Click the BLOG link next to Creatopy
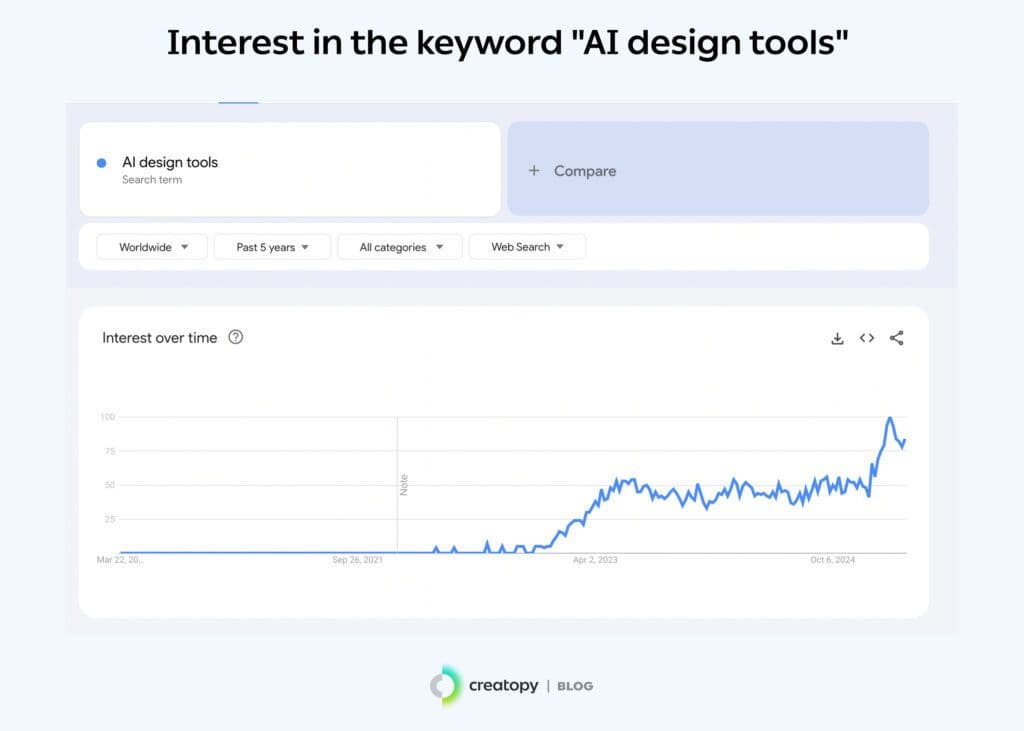 click(573, 686)
